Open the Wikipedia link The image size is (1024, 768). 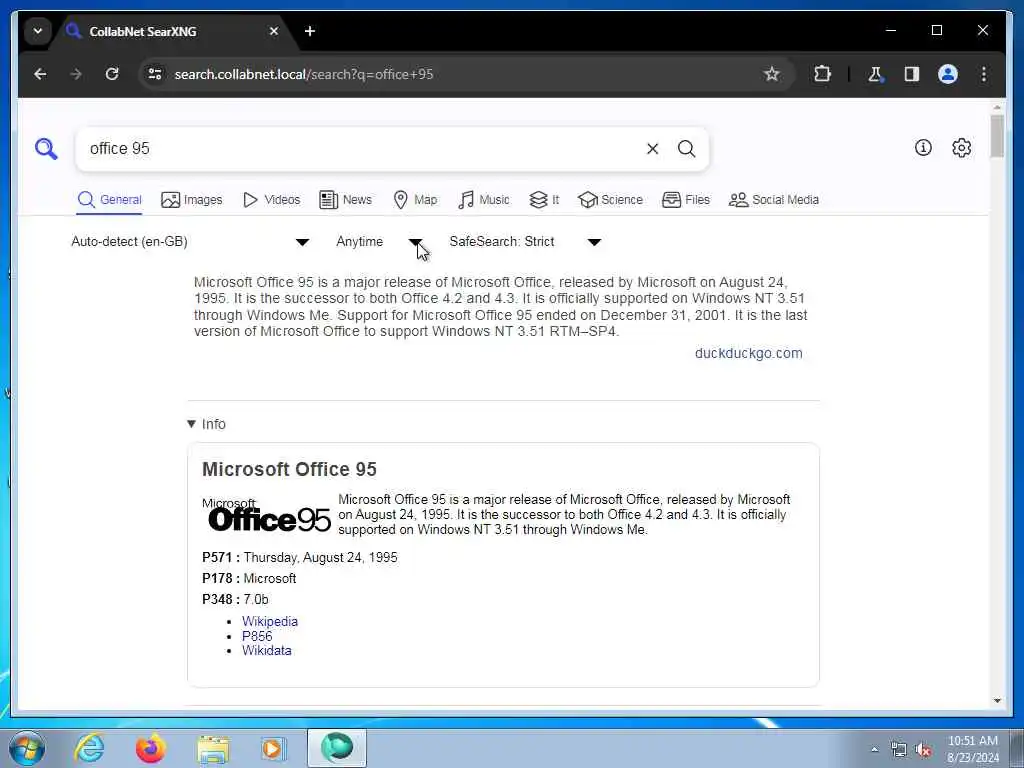(270, 621)
